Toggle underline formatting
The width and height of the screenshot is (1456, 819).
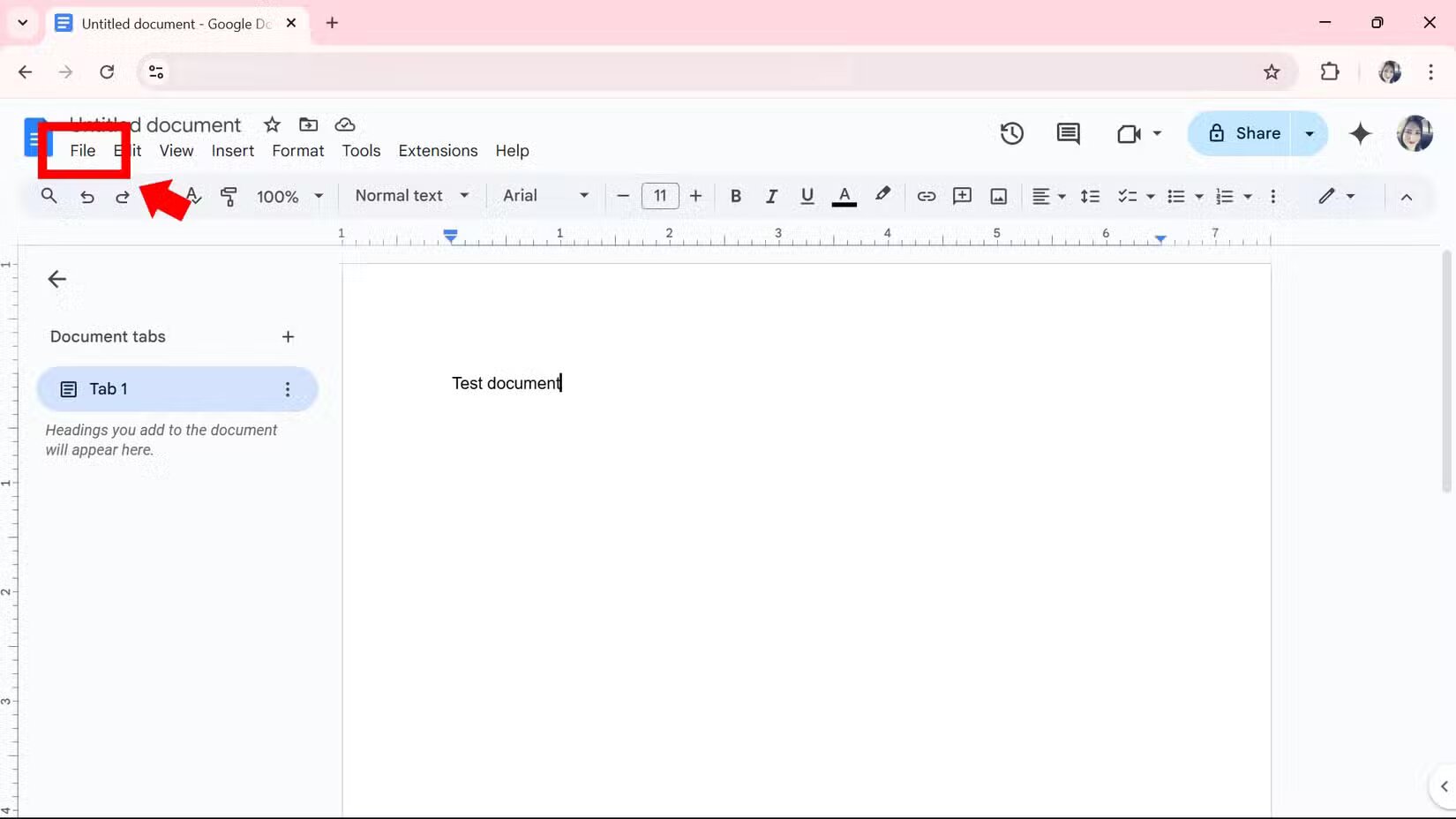click(x=807, y=196)
